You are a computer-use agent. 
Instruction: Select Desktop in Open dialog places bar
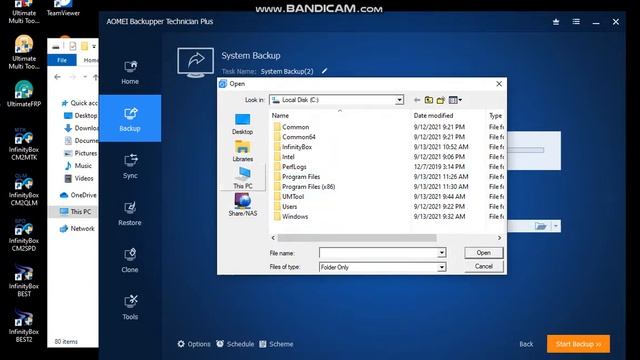242,124
